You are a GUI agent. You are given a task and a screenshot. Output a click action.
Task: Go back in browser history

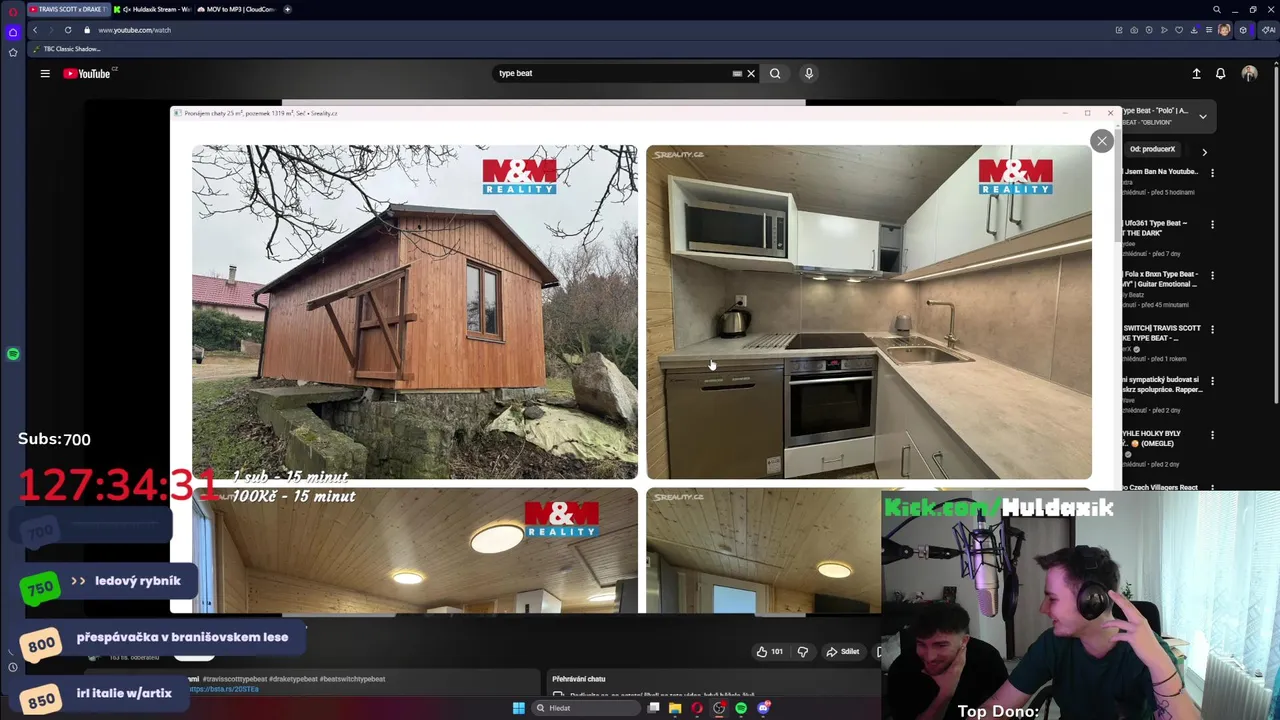(x=35, y=30)
